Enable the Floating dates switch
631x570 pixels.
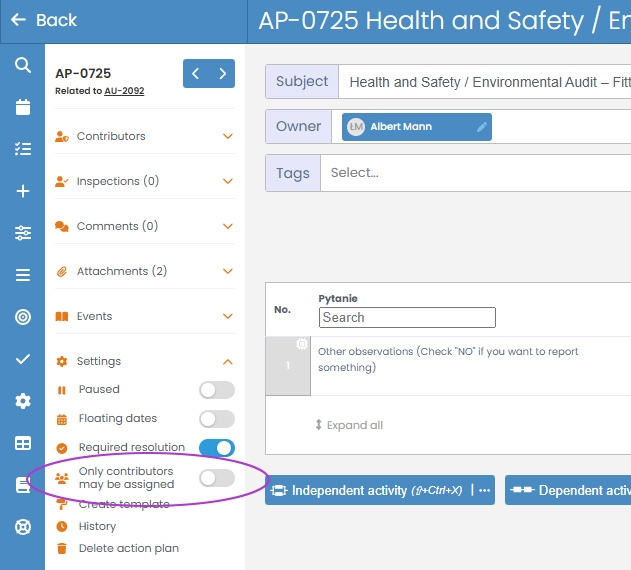point(216,419)
